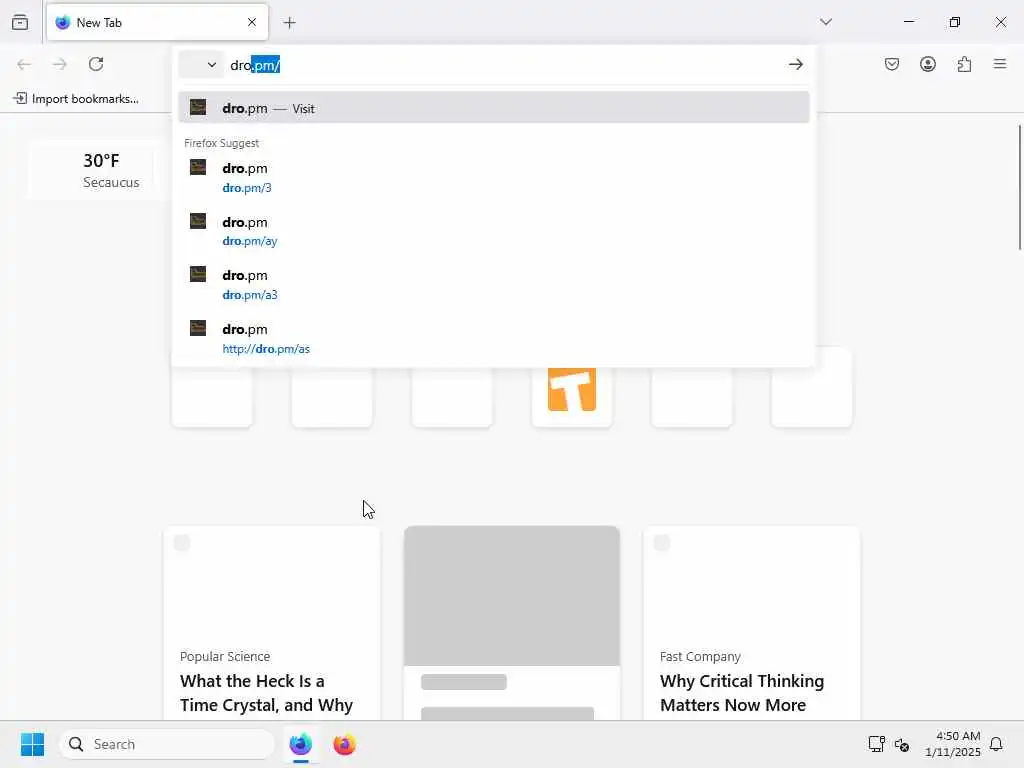
Task: Click the page vertical scrollbar
Action: click(x=1019, y=187)
